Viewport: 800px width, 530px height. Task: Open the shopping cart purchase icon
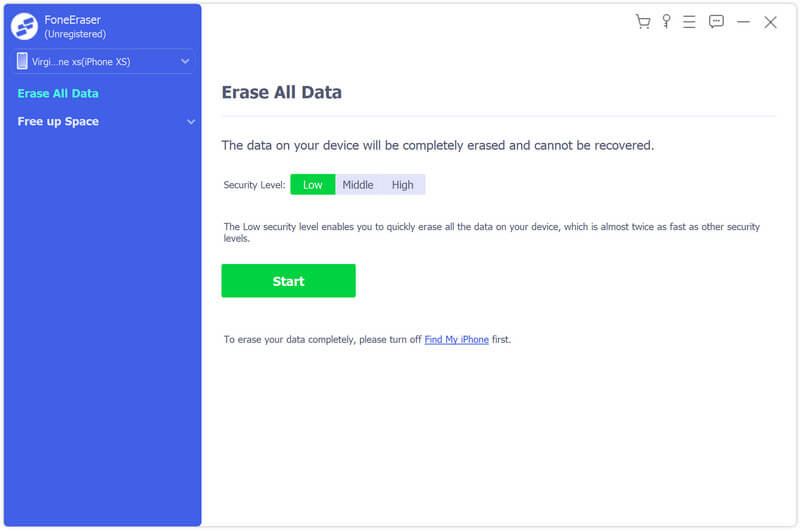click(643, 22)
